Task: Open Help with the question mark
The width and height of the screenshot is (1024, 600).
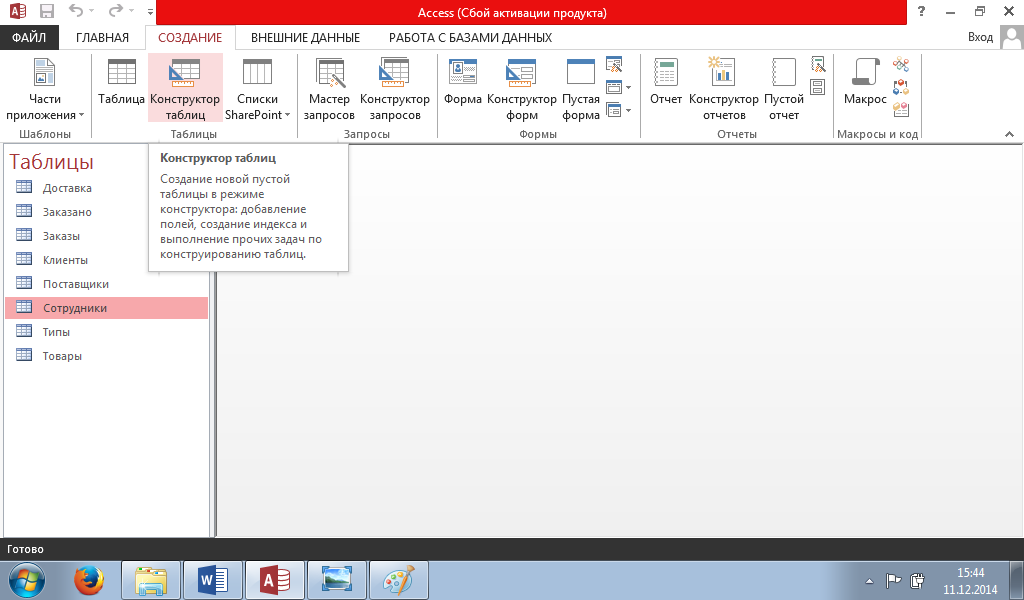Action: coord(921,11)
